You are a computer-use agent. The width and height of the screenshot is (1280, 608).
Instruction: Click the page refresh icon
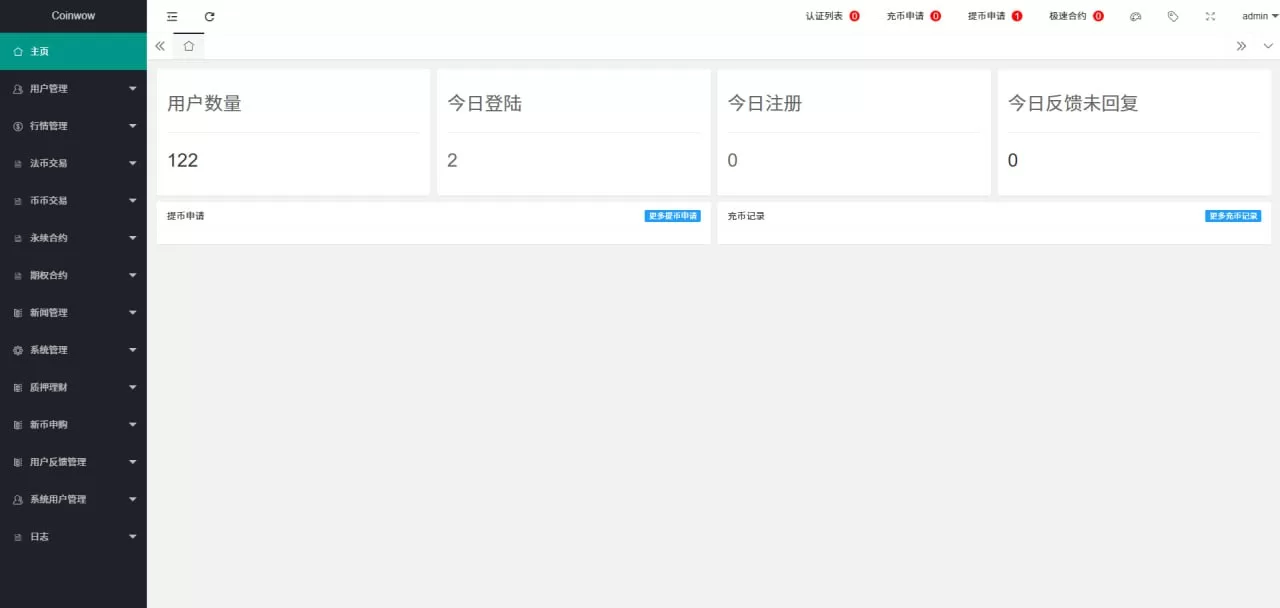(209, 16)
